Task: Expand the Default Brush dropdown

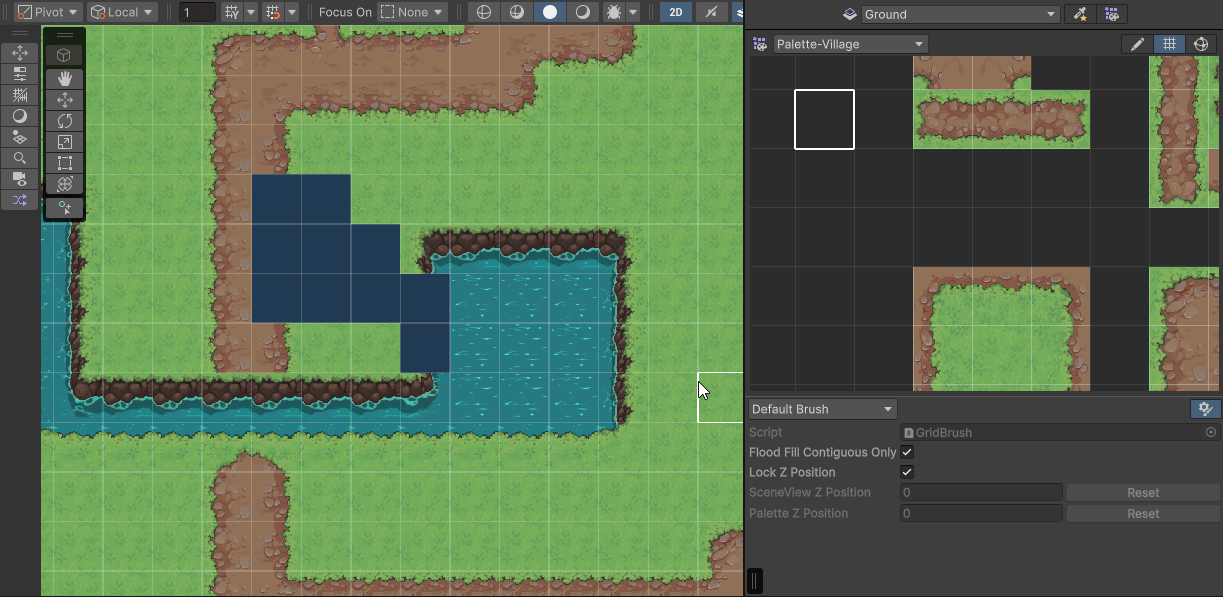Action: 821,409
